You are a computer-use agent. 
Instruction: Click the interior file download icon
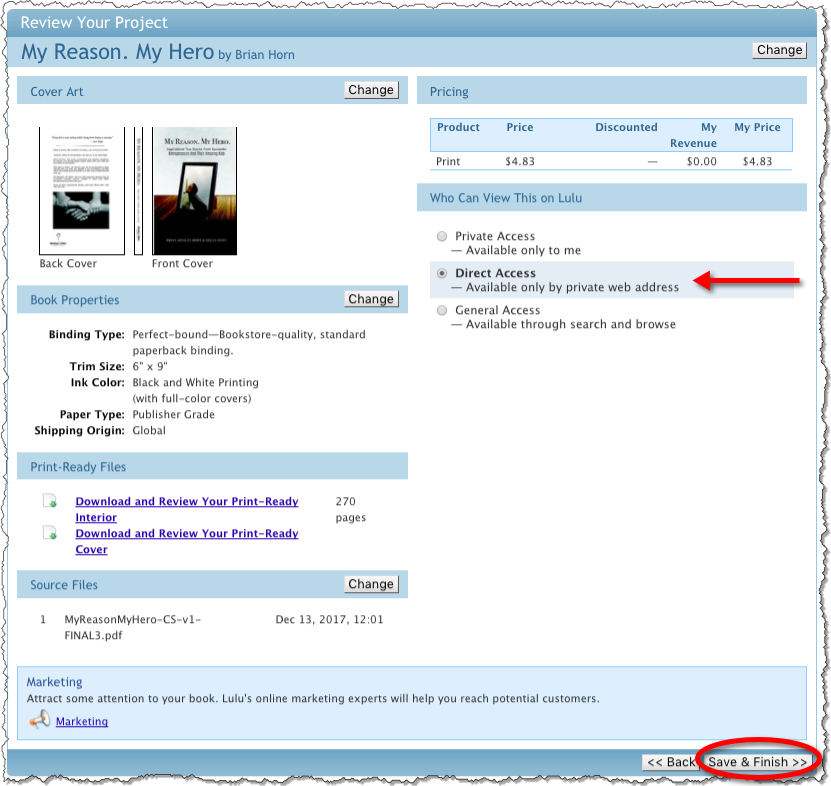point(50,501)
